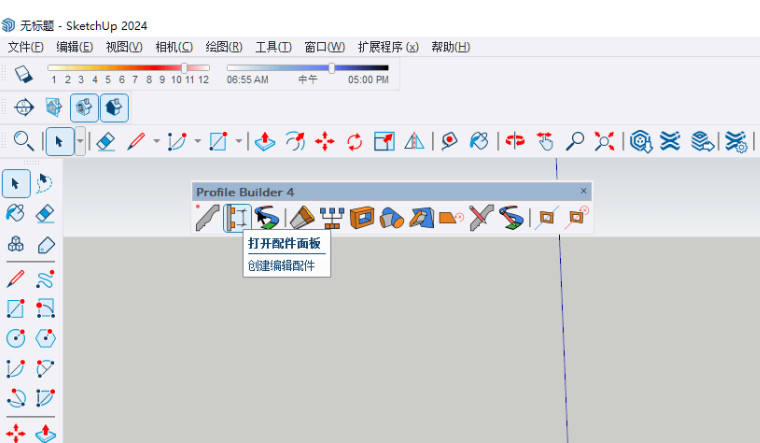Select the Freehand tool in left toolbar
The image size is (760, 443).
(x=45, y=278)
